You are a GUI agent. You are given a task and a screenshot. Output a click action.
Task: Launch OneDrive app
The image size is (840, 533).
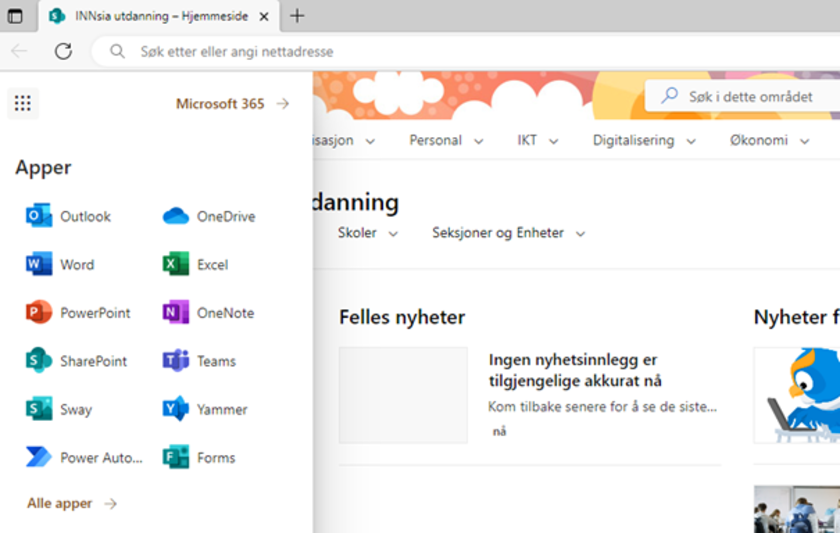pos(209,216)
